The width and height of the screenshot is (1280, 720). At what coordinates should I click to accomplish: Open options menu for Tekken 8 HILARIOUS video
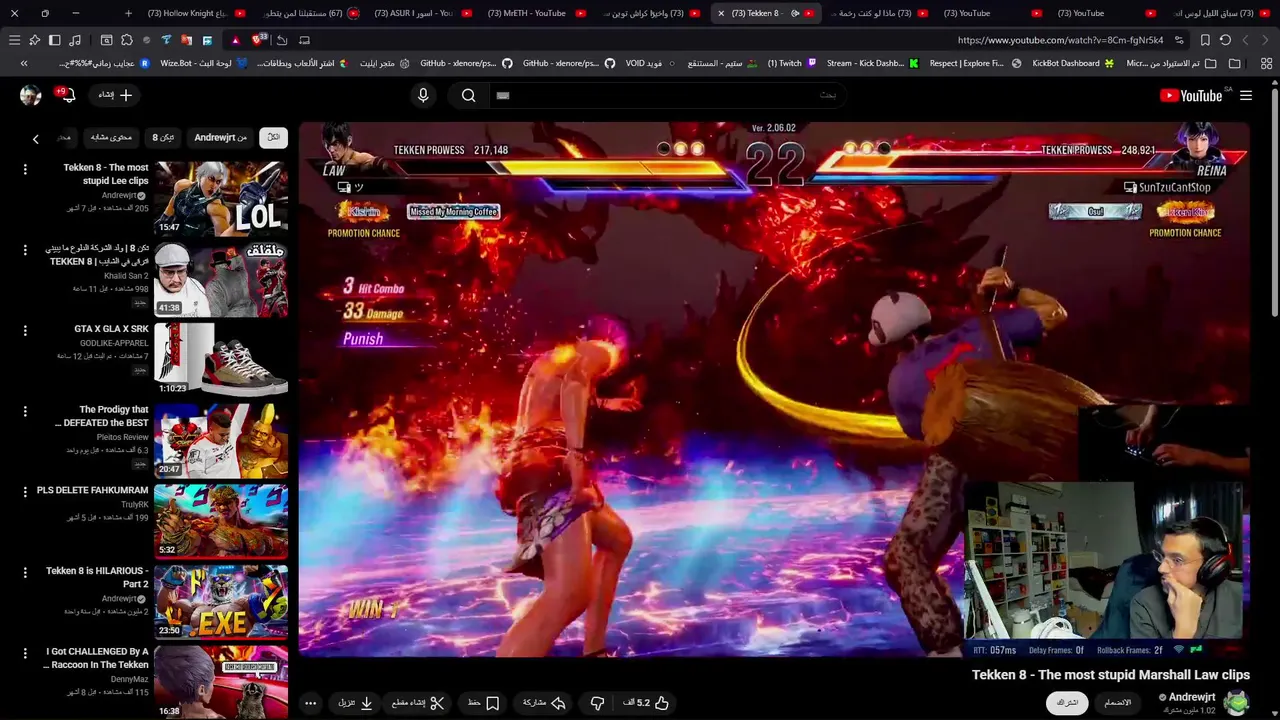pyautogui.click(x=25, y=573)
